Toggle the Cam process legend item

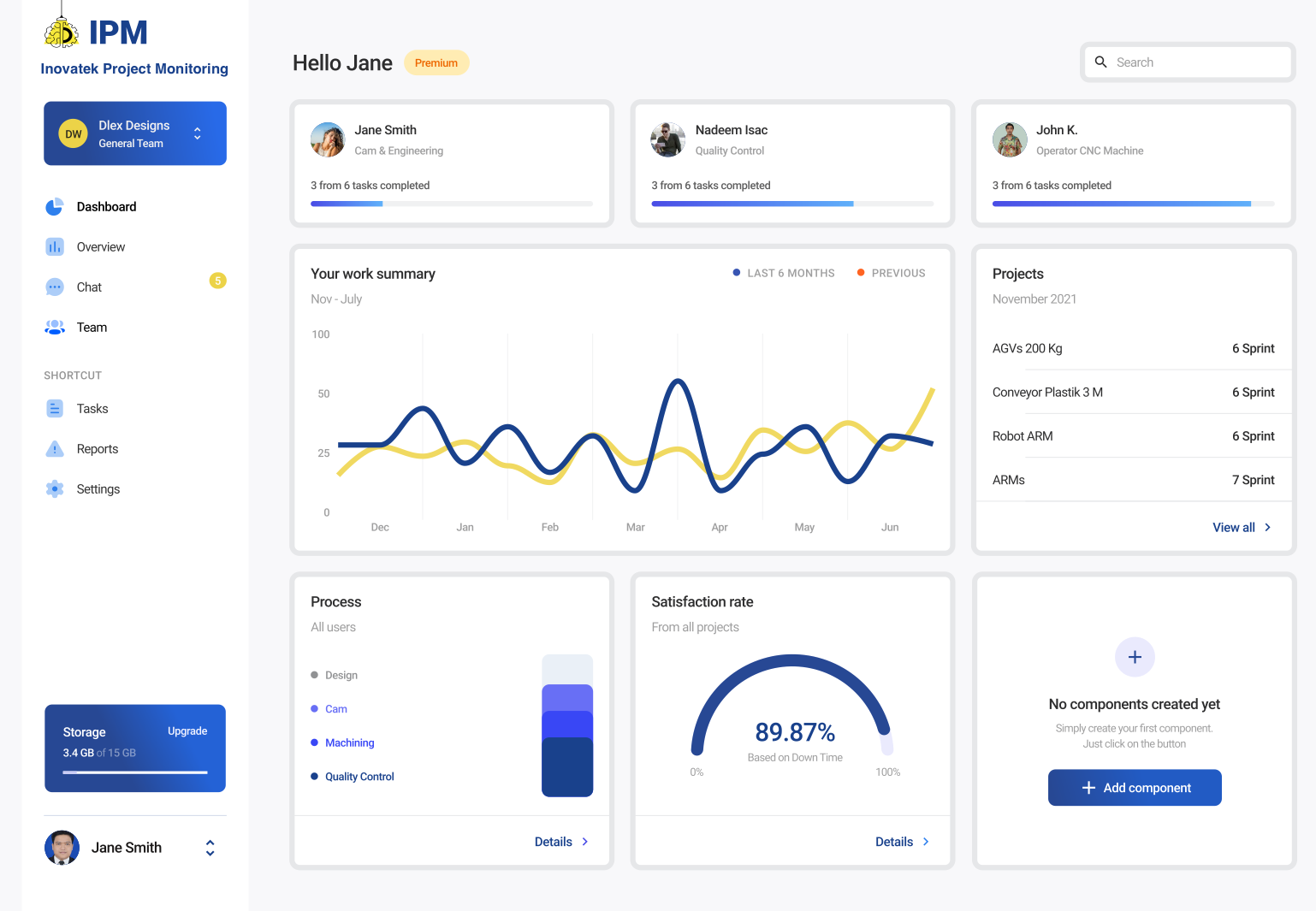[x=329, y=709]
